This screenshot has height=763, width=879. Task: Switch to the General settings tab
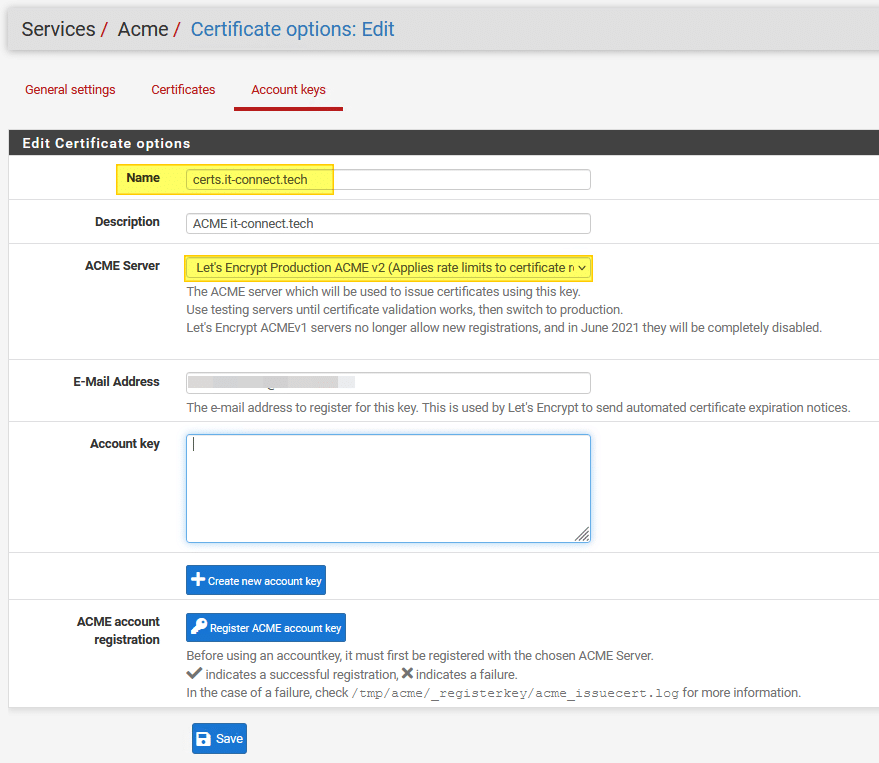pyautogui.click(x=70, y=89)
